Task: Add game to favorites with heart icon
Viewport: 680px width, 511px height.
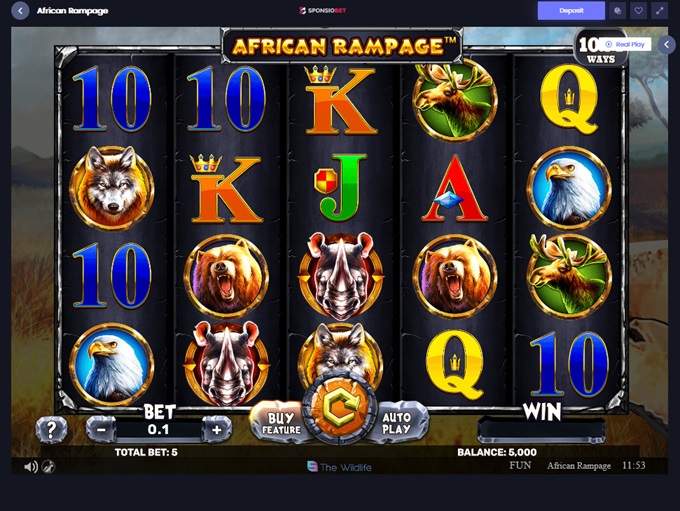Action: tap(638, 10)
